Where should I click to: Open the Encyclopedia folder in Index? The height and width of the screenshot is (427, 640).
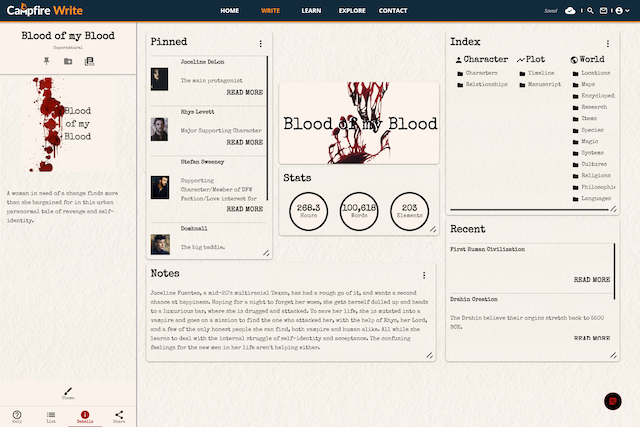tap(593, 96)
